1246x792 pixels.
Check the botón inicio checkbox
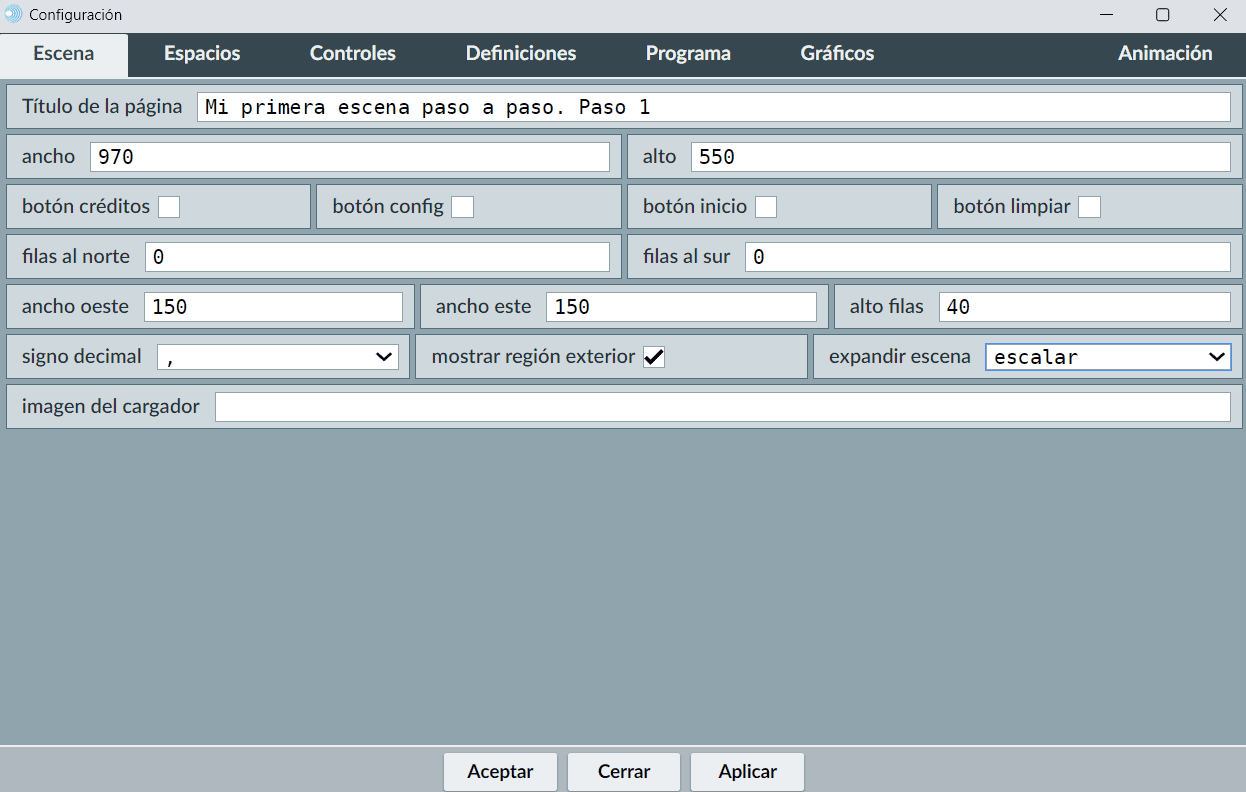click(x=766, y=207)
